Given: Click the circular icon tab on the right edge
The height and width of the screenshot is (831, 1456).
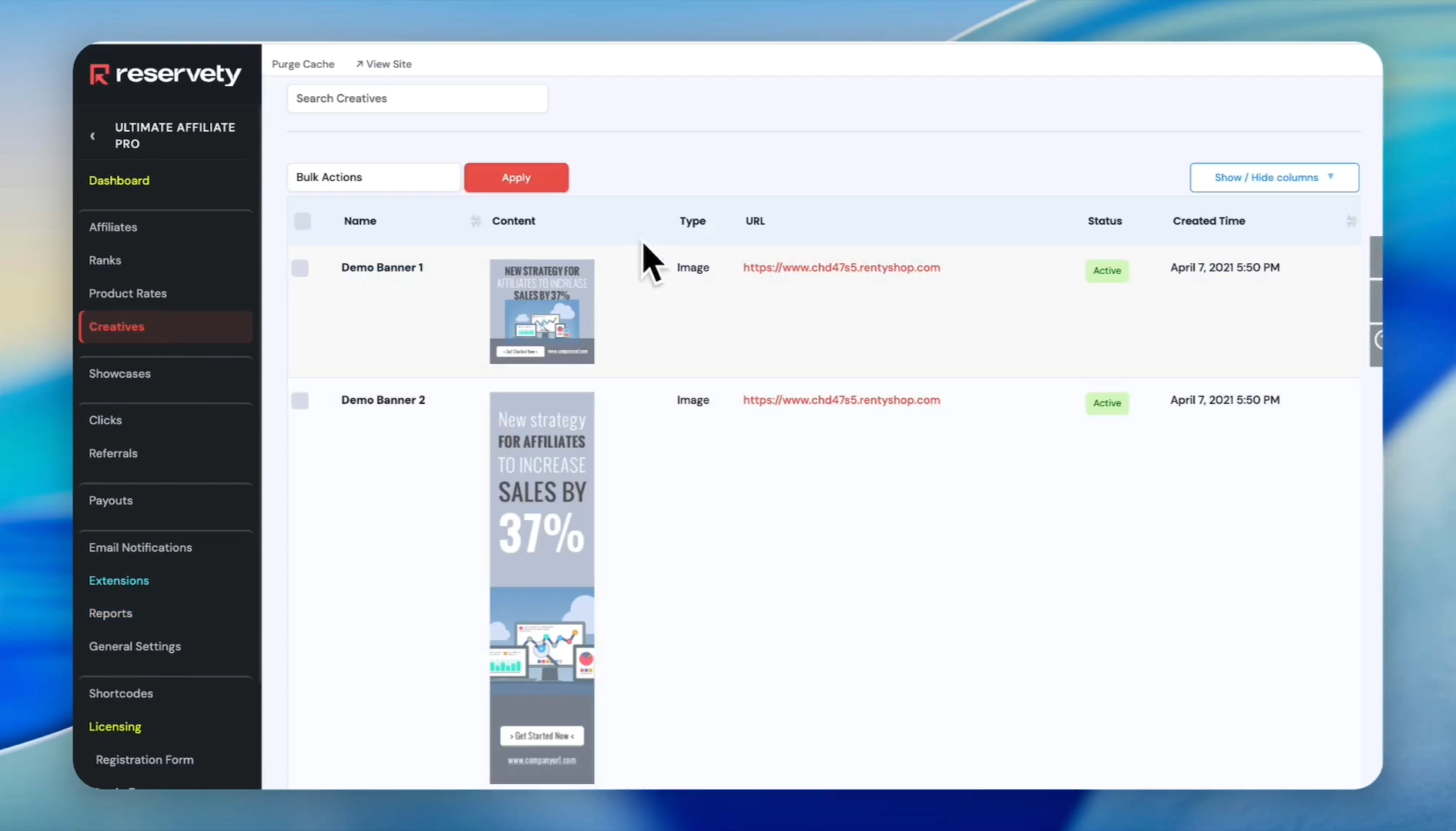Looking at the screenshot, I should tap(1378, 340).
